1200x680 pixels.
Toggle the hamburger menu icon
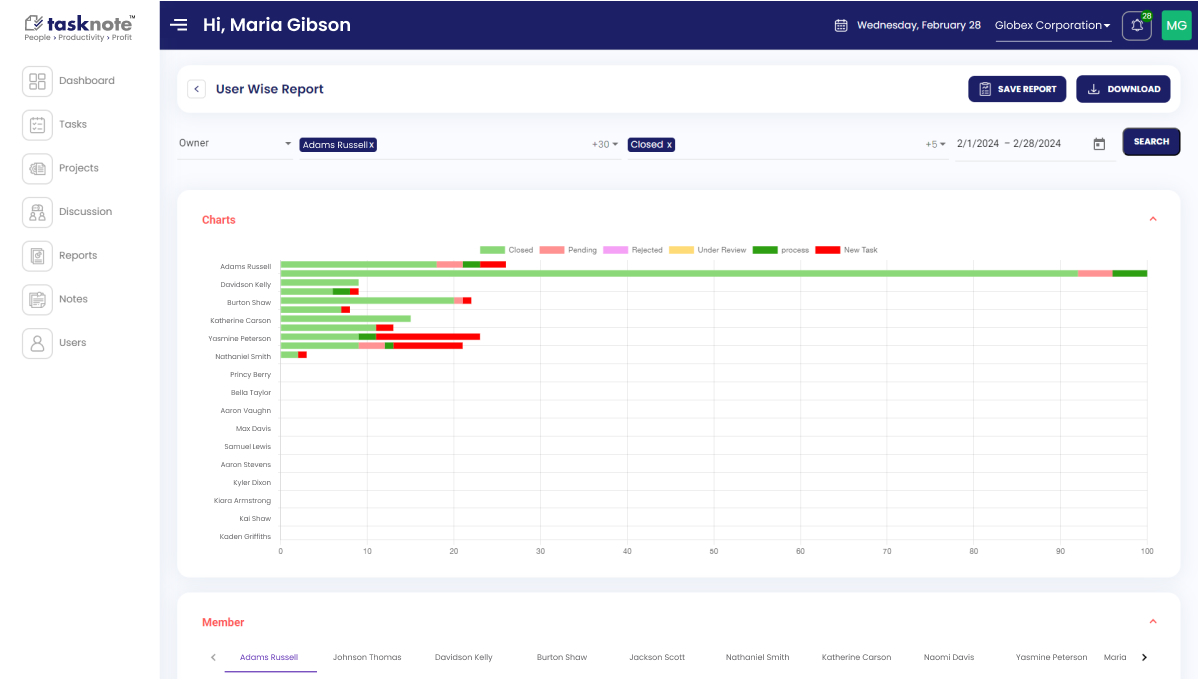pyautogui.click(x=179, y=25)
